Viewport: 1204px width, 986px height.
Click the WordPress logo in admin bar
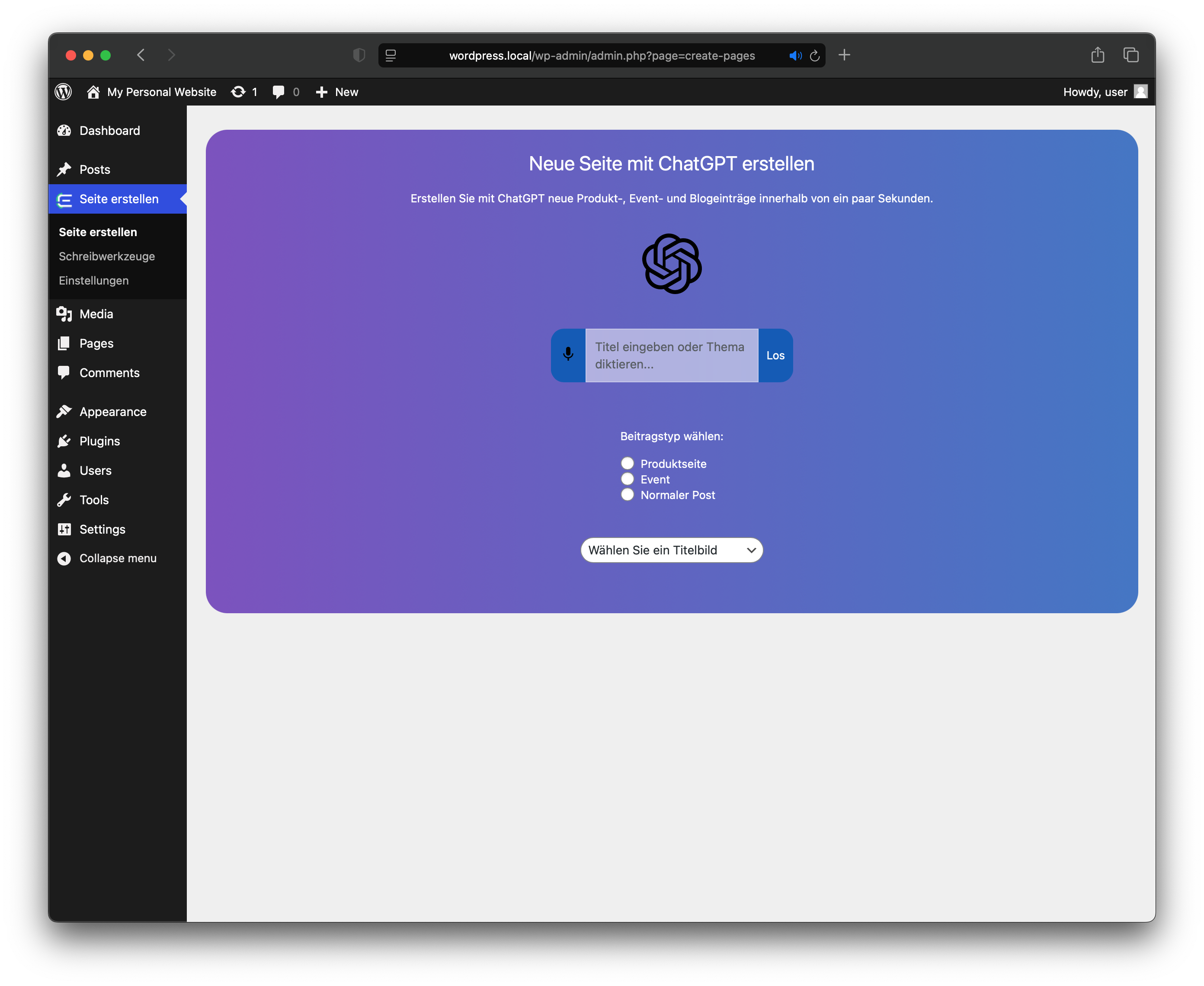pos(64,92)
